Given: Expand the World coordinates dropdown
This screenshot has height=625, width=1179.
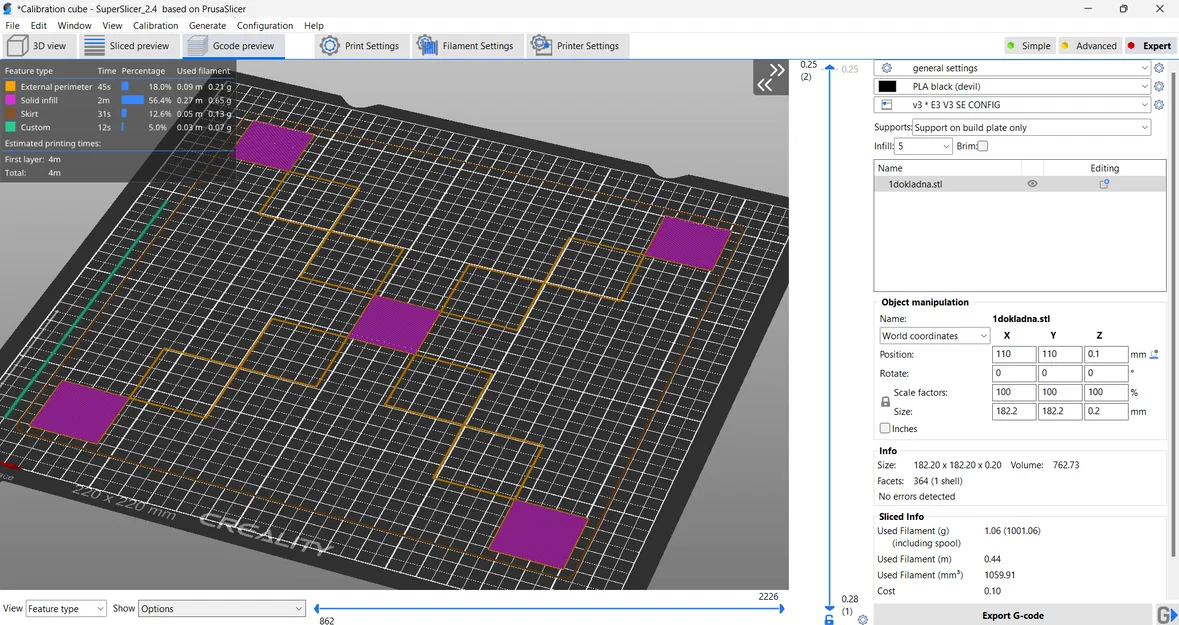Looking at the screenshot, I should coord(935,335).
